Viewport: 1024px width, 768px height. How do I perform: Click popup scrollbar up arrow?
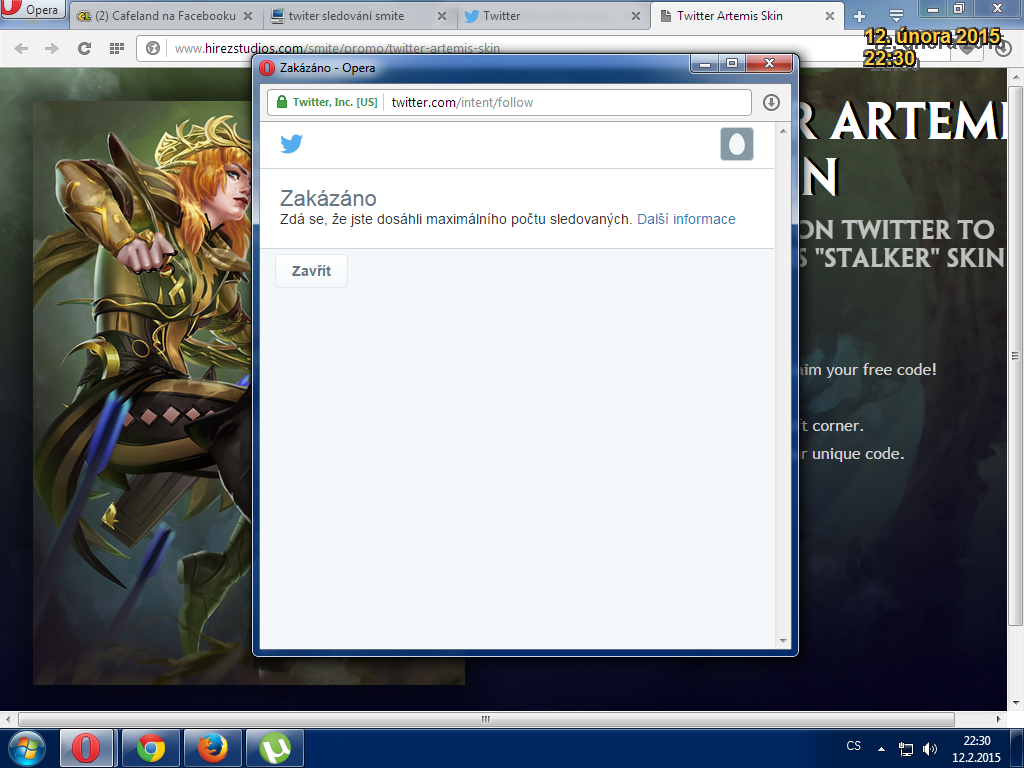[783, 132]
